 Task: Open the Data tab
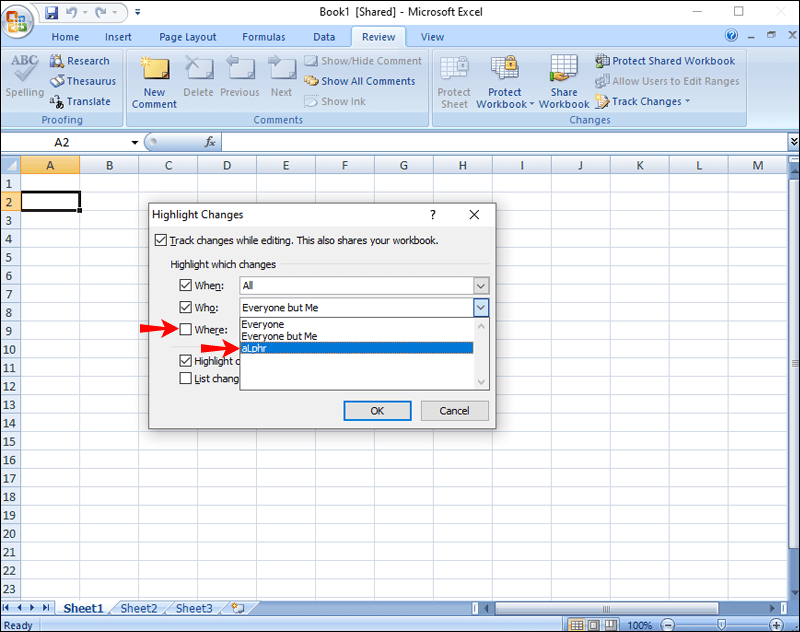324,37
